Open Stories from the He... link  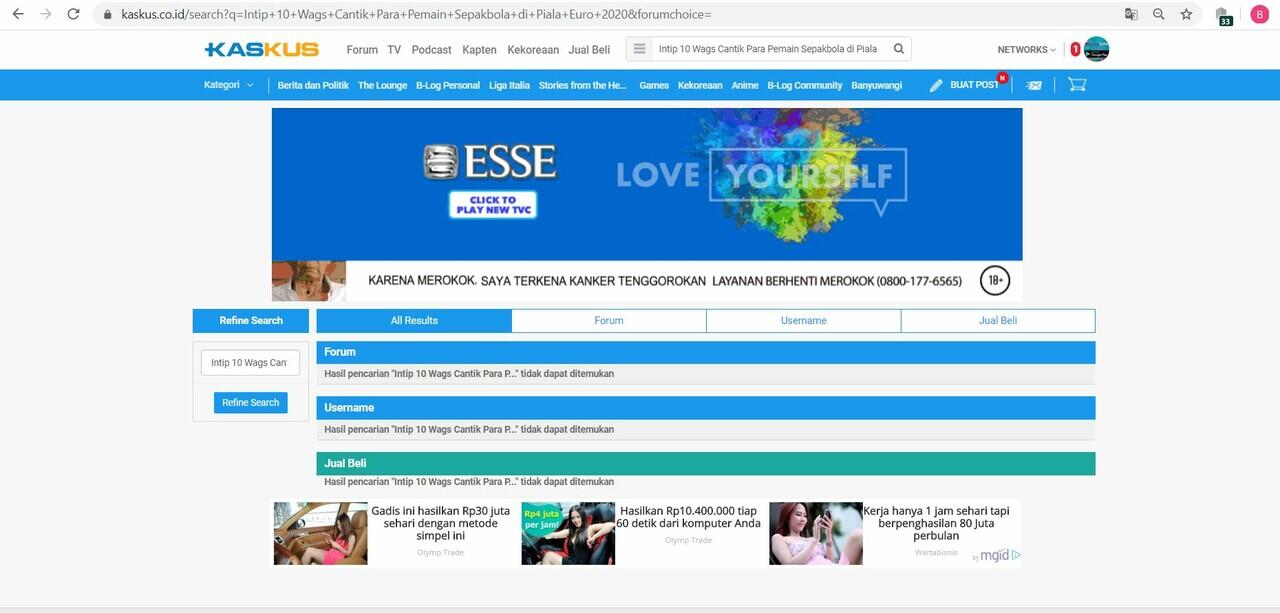[583, 86]
